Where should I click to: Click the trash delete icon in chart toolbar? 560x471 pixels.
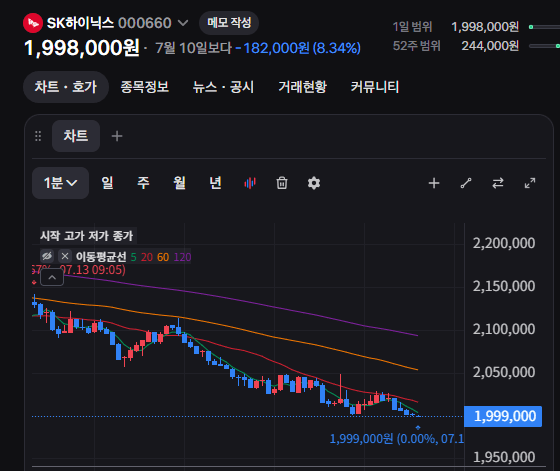click(x=282, y=183)
